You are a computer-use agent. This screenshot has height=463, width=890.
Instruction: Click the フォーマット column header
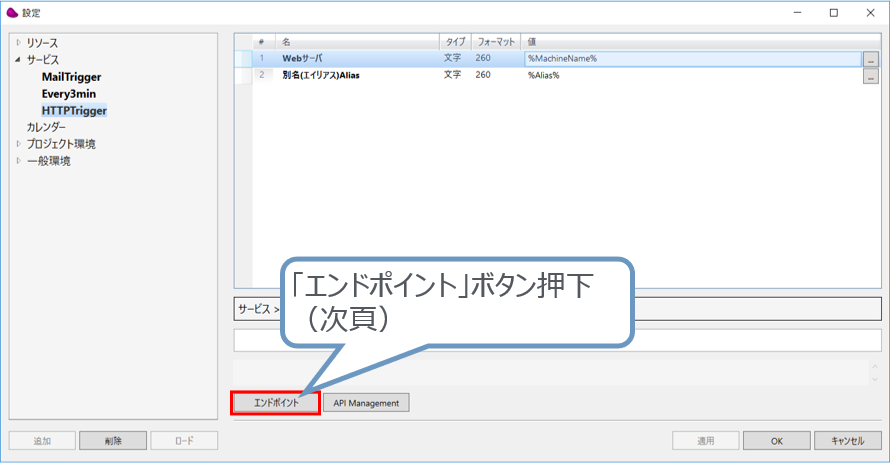point(496,42)
